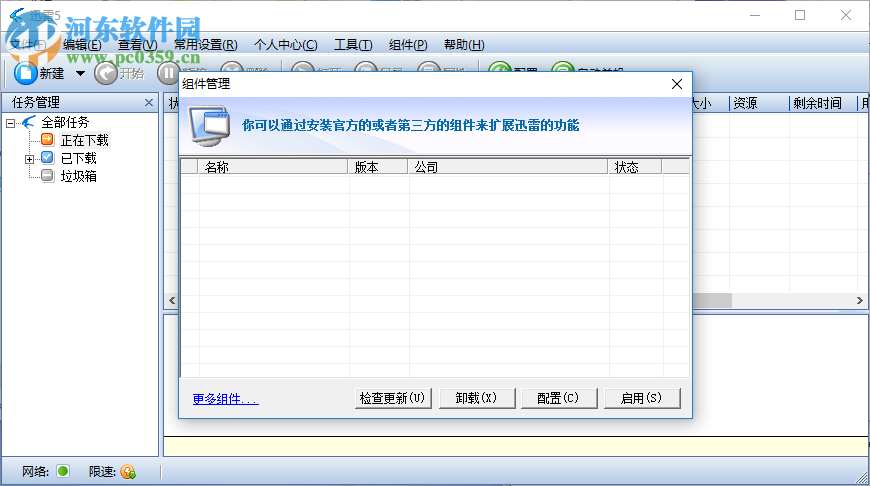The image size is (870, 486).
Task: Select 垃圾箱 in the task tree
Action: click(x=78, y=176)
